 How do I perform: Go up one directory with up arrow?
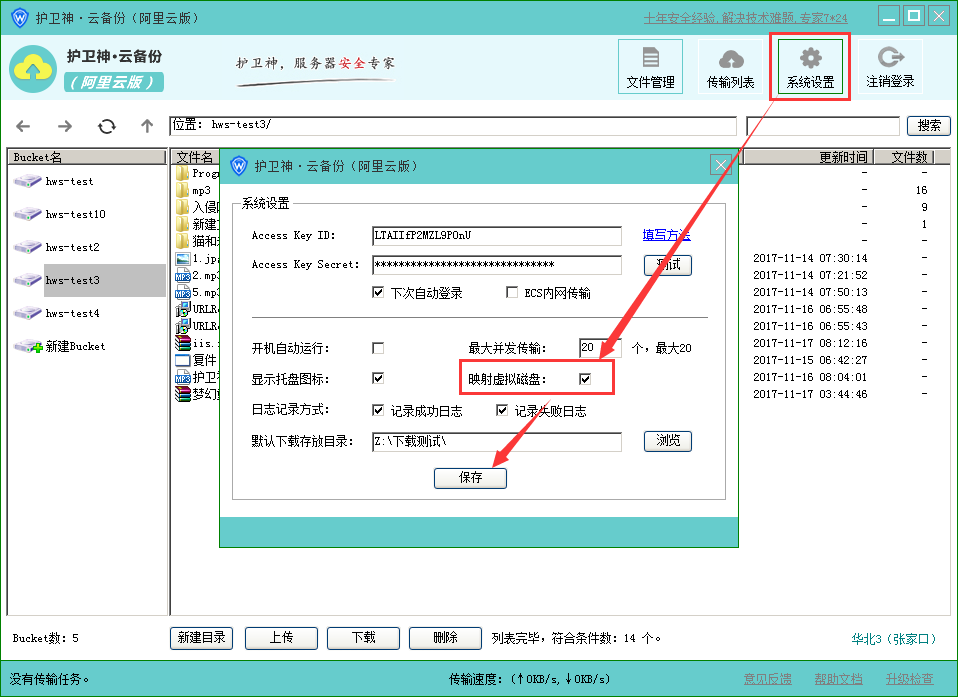[147, 126]
